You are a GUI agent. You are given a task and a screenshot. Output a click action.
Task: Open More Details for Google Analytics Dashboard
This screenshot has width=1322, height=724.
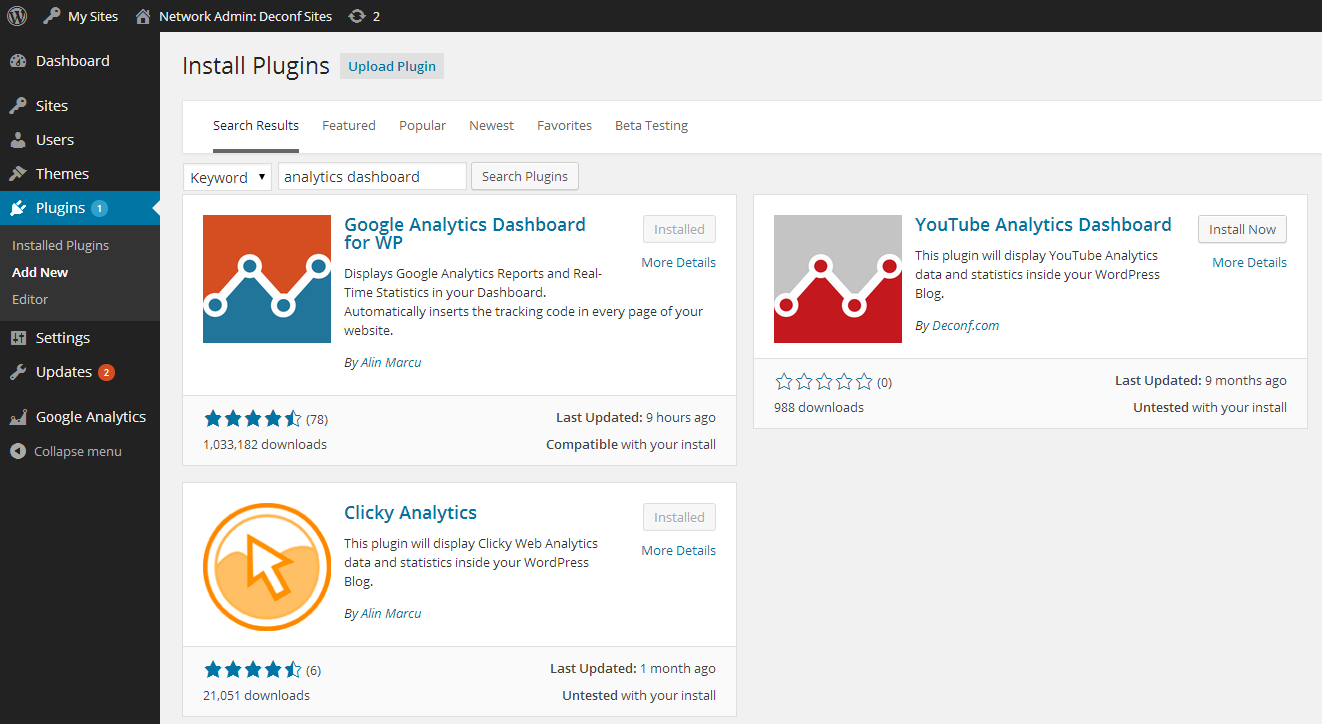[x=678, y=262]
